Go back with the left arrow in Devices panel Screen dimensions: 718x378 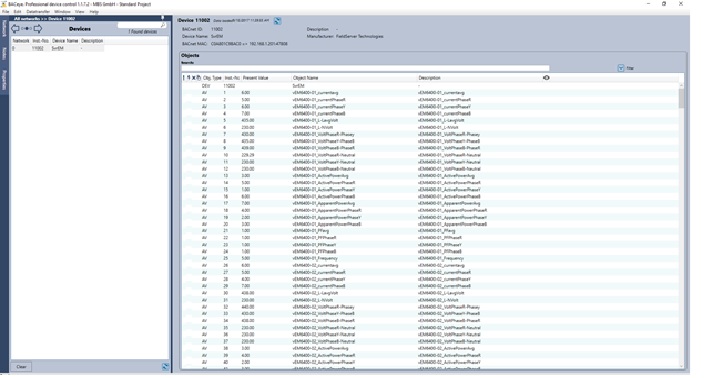(x=15, y=29)
